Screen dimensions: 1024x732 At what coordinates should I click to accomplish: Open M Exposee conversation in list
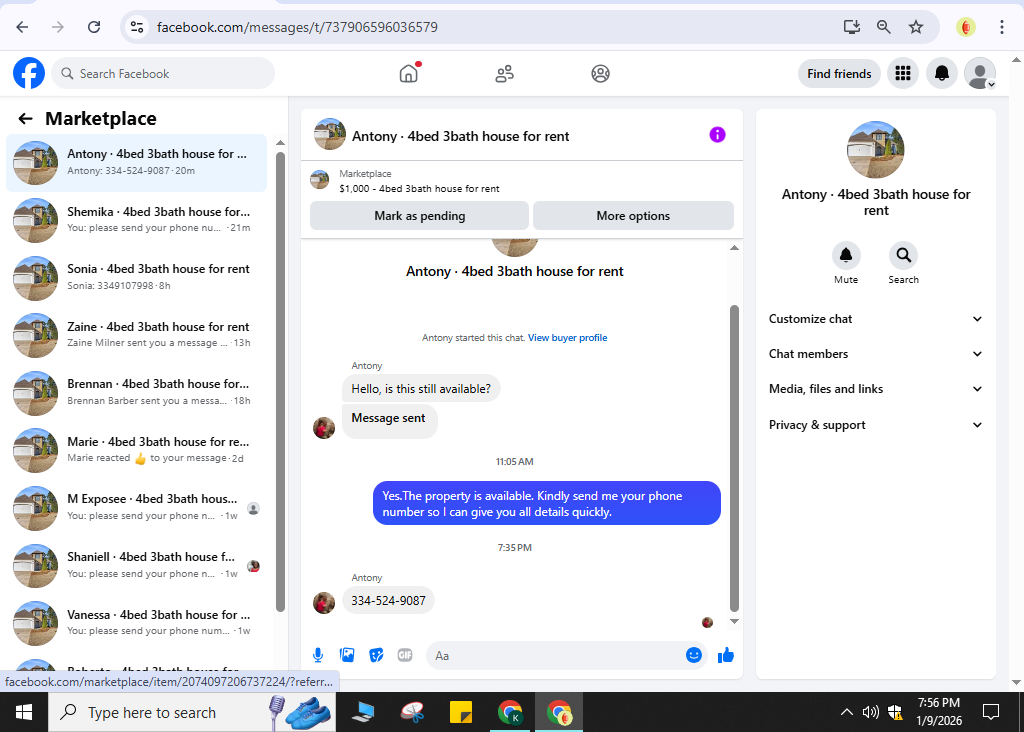coord(136,507)
